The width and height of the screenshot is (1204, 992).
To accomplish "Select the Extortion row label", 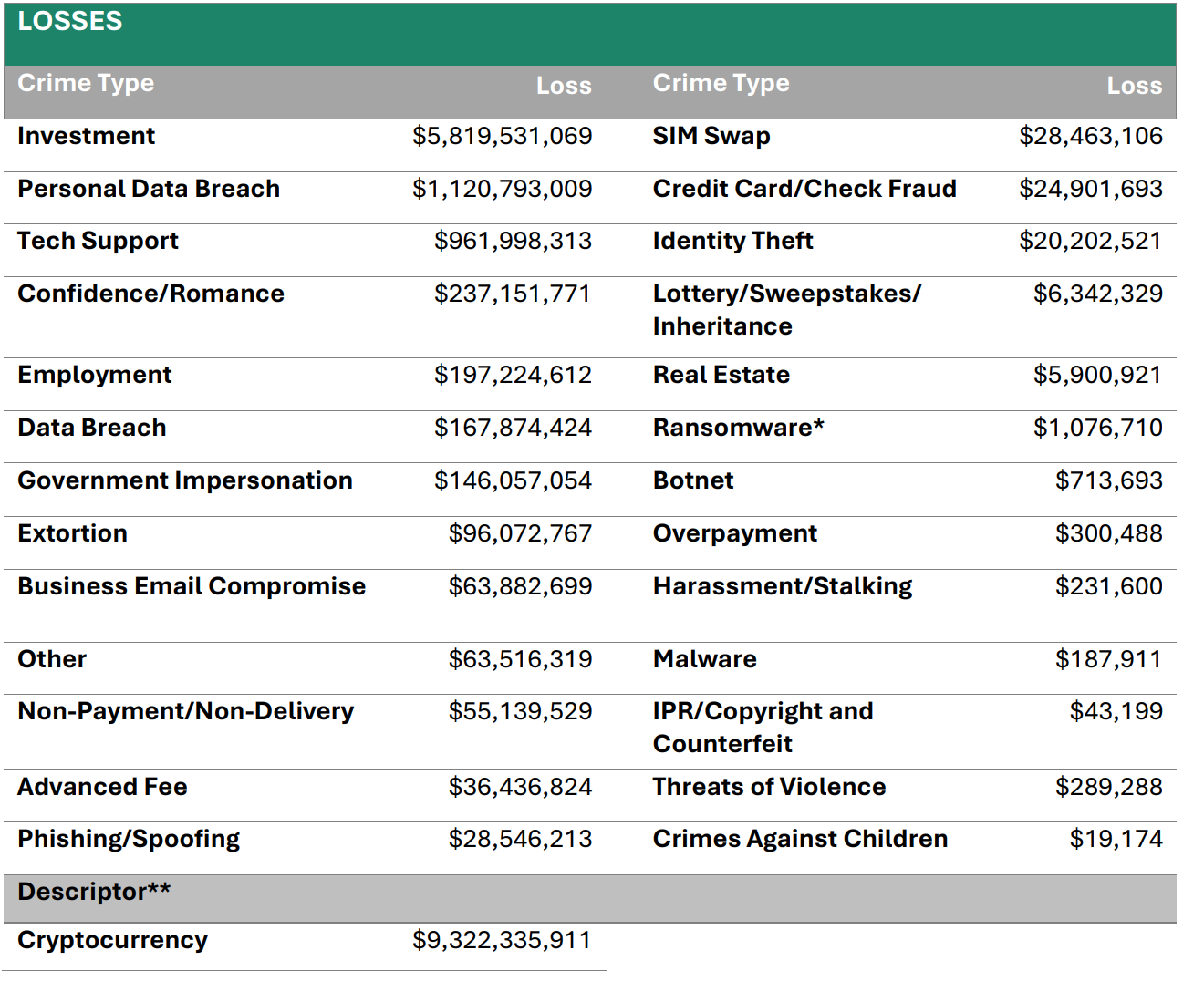I will [x=73, y=533].
